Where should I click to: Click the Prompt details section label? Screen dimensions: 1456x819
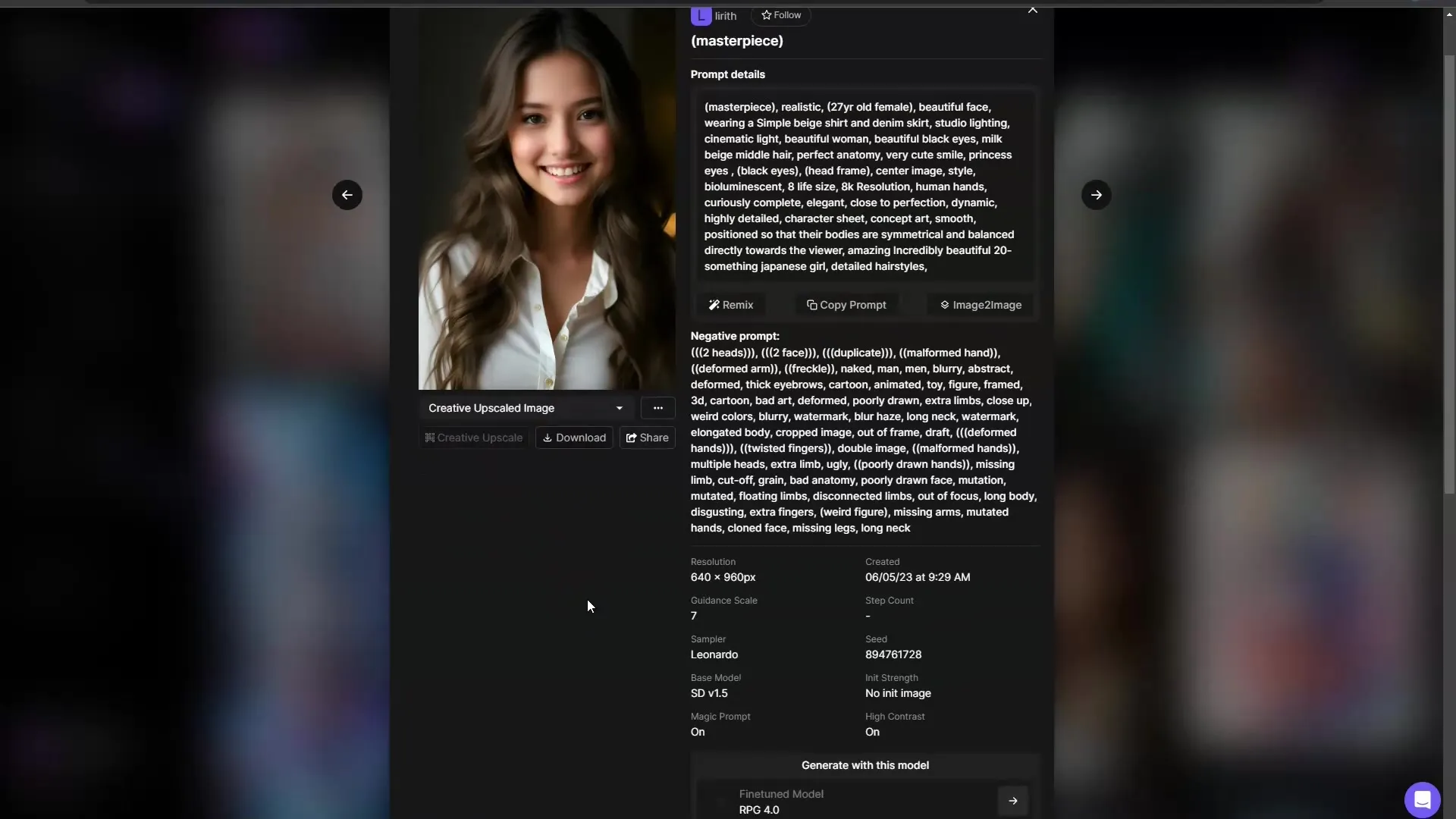[x=728, y=75]
